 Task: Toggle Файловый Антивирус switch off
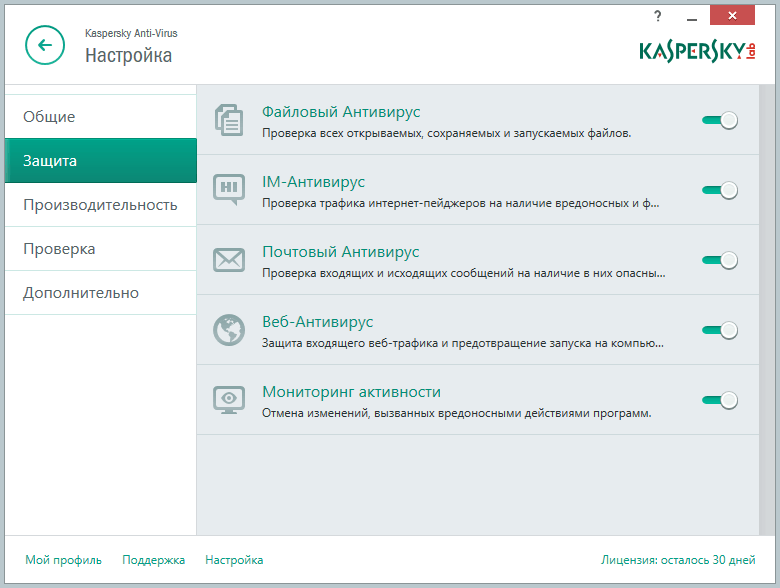point(720,120)
